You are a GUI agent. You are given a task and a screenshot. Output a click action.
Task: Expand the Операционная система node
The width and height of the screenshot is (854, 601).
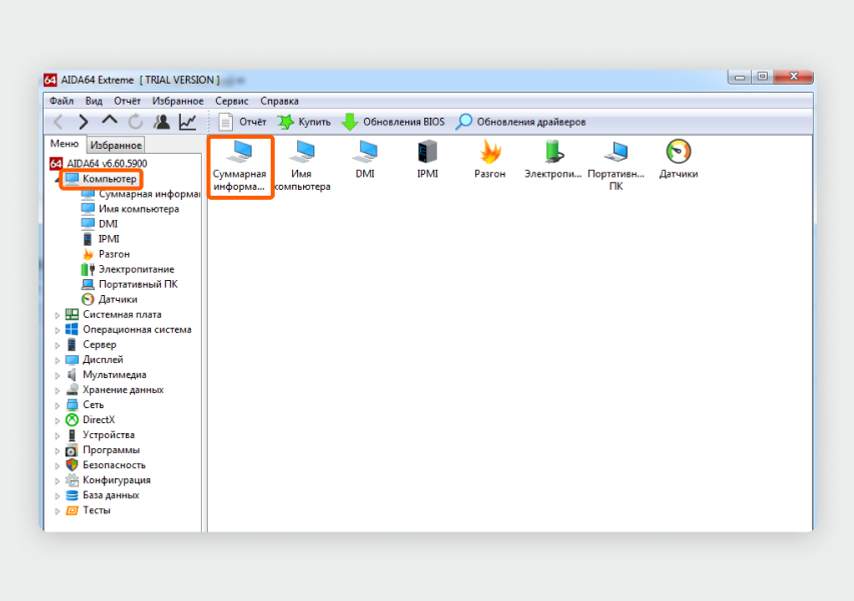(57, 330)
